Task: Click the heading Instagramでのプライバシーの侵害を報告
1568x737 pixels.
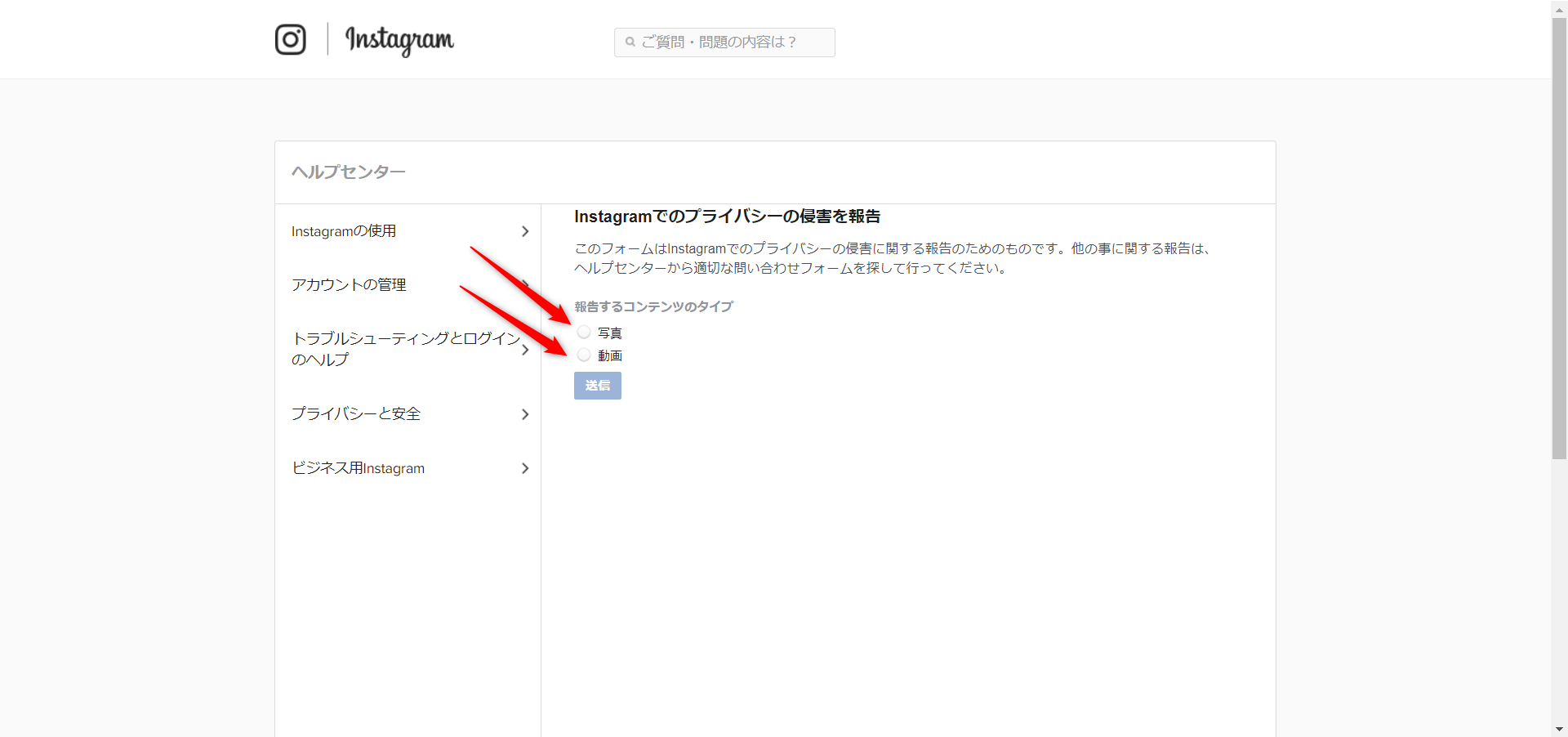Action: [x=727, y=217]
